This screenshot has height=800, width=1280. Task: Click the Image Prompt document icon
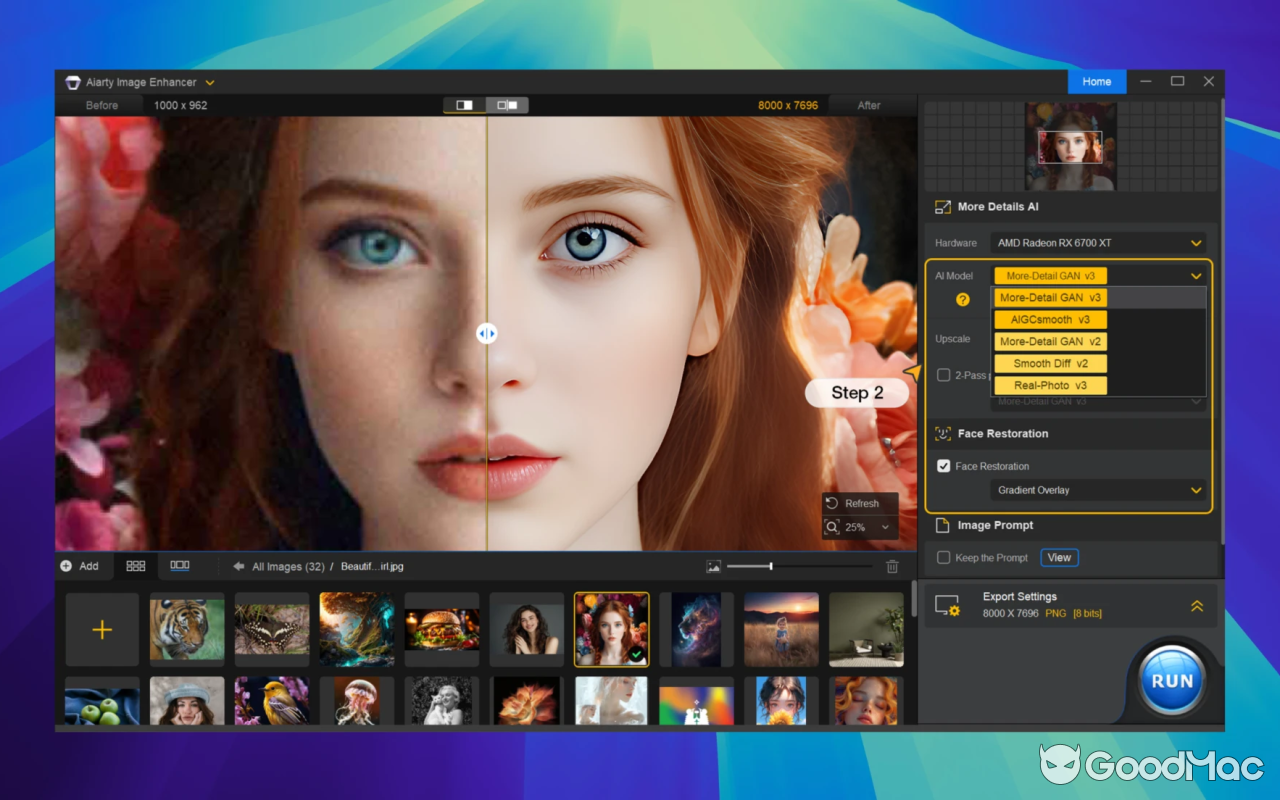pyautogui.click(x=941, y=525)
